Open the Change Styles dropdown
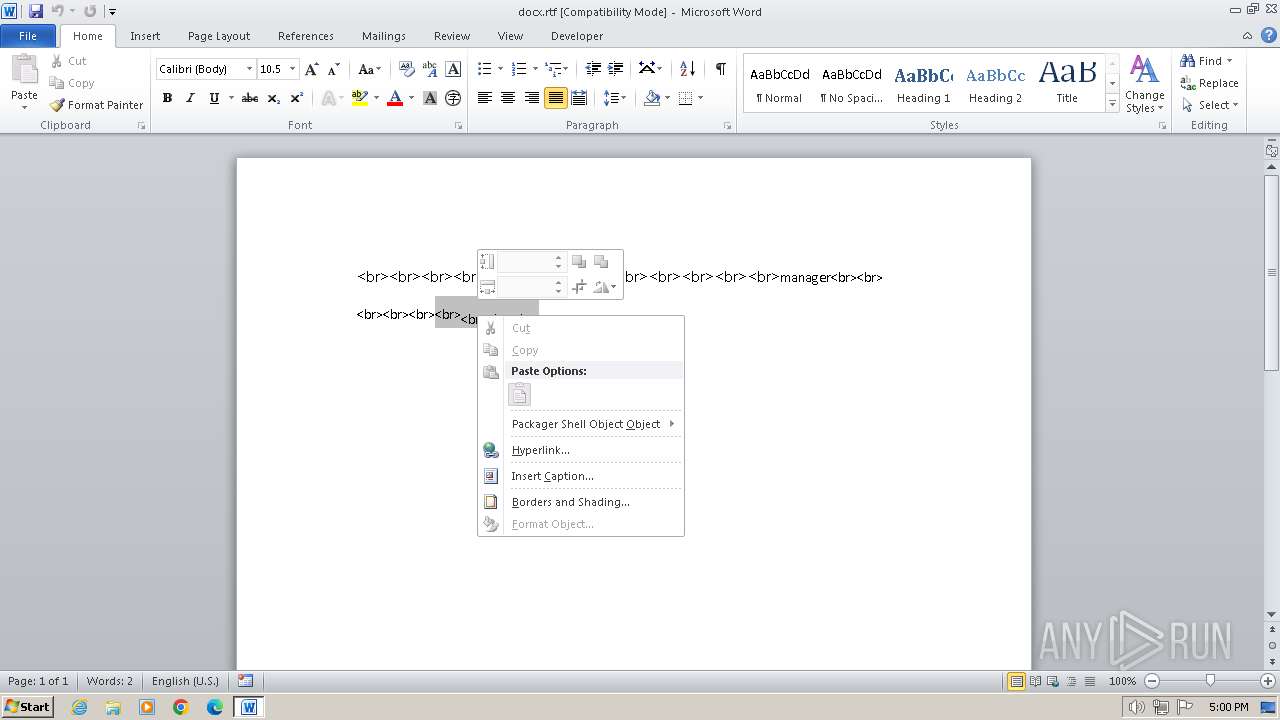 [x=1144, y=85]
